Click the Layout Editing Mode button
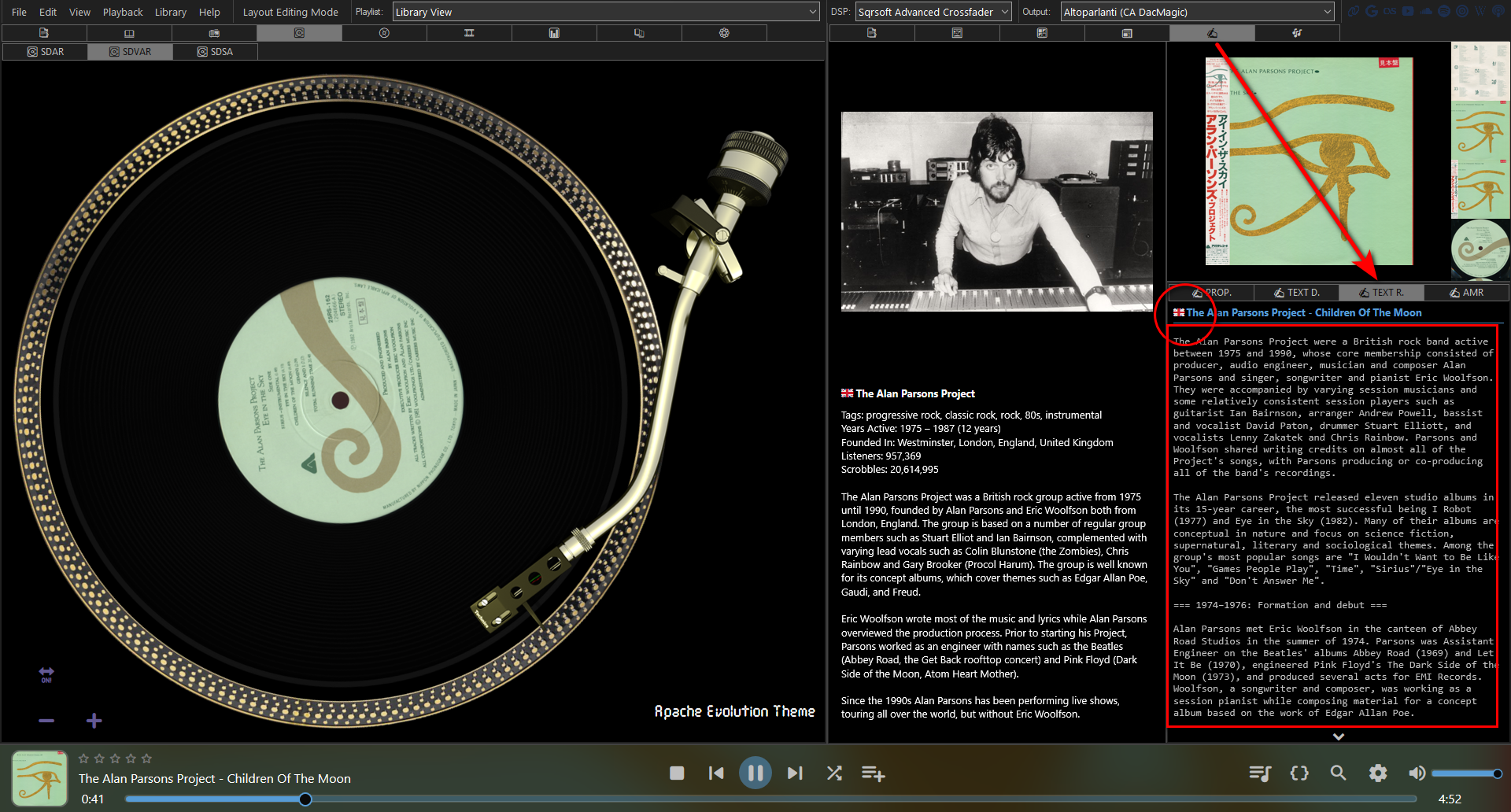Viewport: 1511px width, 812px height. tap(290, 12)
